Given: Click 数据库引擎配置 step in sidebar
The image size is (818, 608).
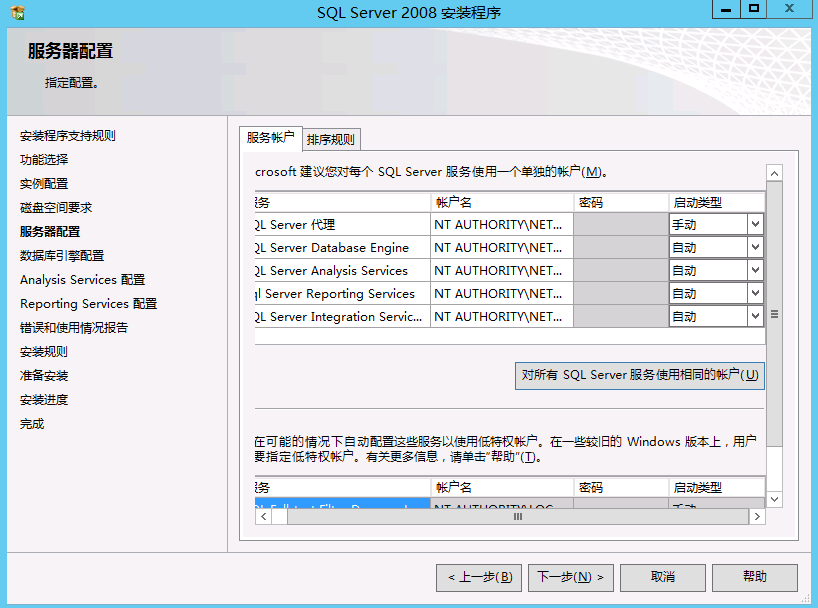Looking at the screenshot, I should [62, 256].
